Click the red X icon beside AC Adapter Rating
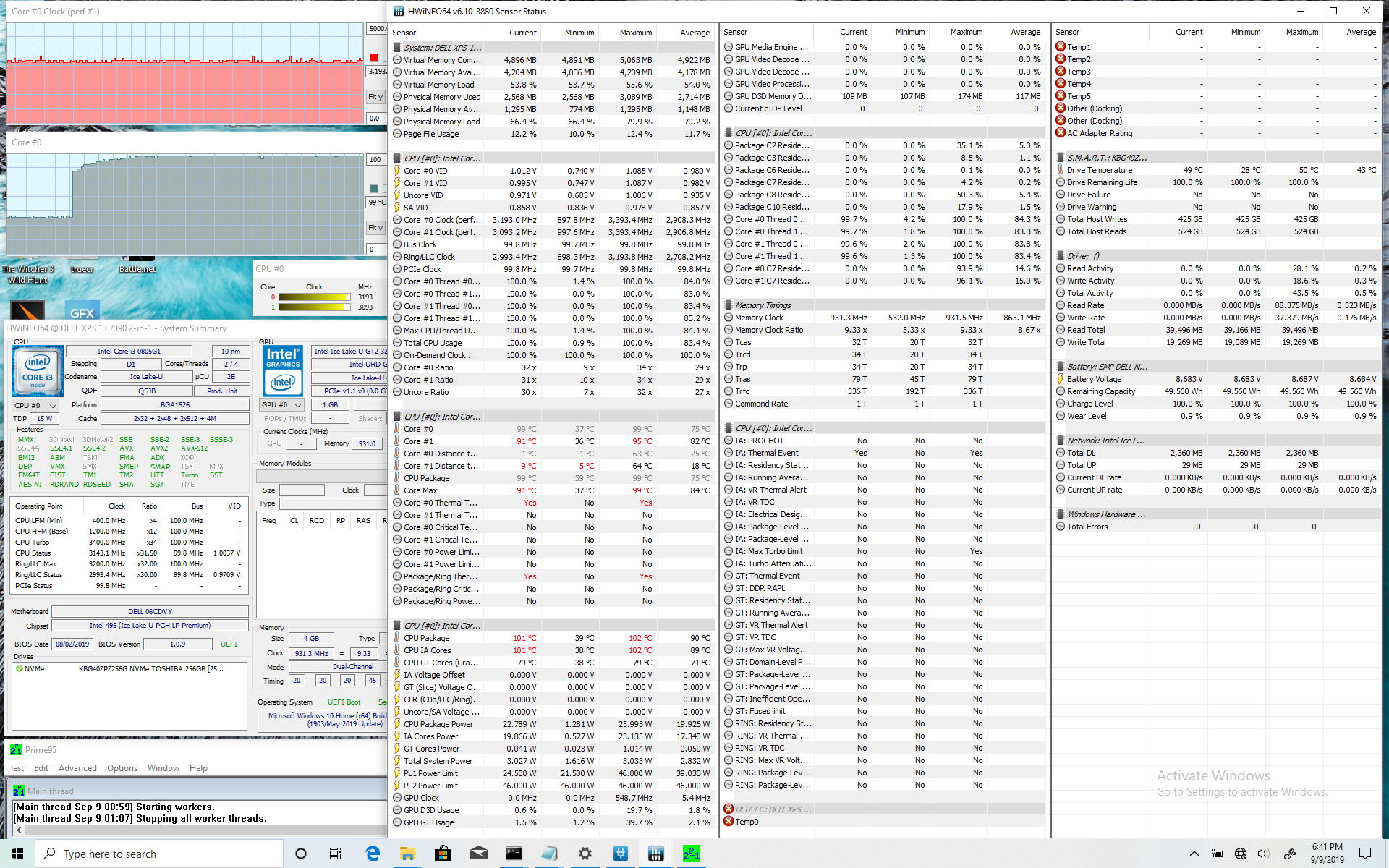The width and height of the screenshot is (1389, 868). pos(1061,133)
